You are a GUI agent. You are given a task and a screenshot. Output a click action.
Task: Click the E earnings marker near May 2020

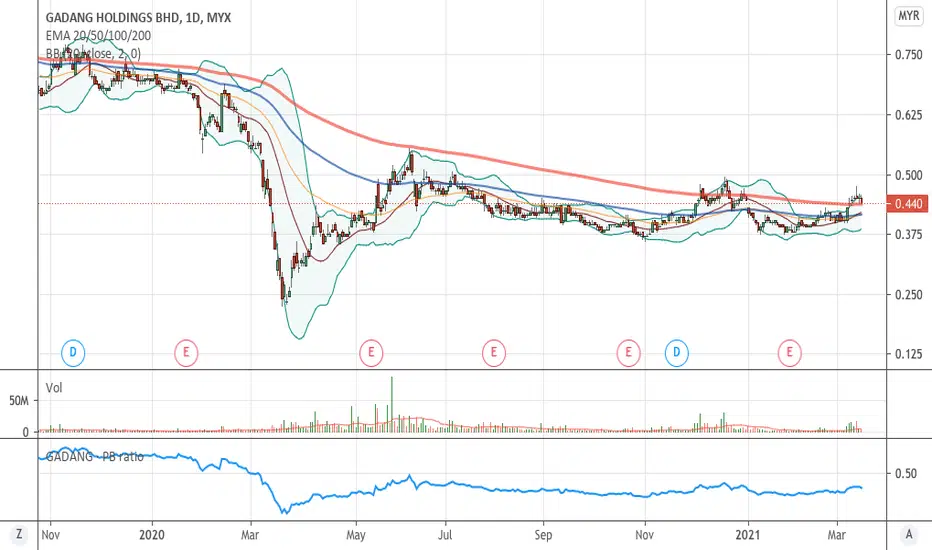pos(371,353)
